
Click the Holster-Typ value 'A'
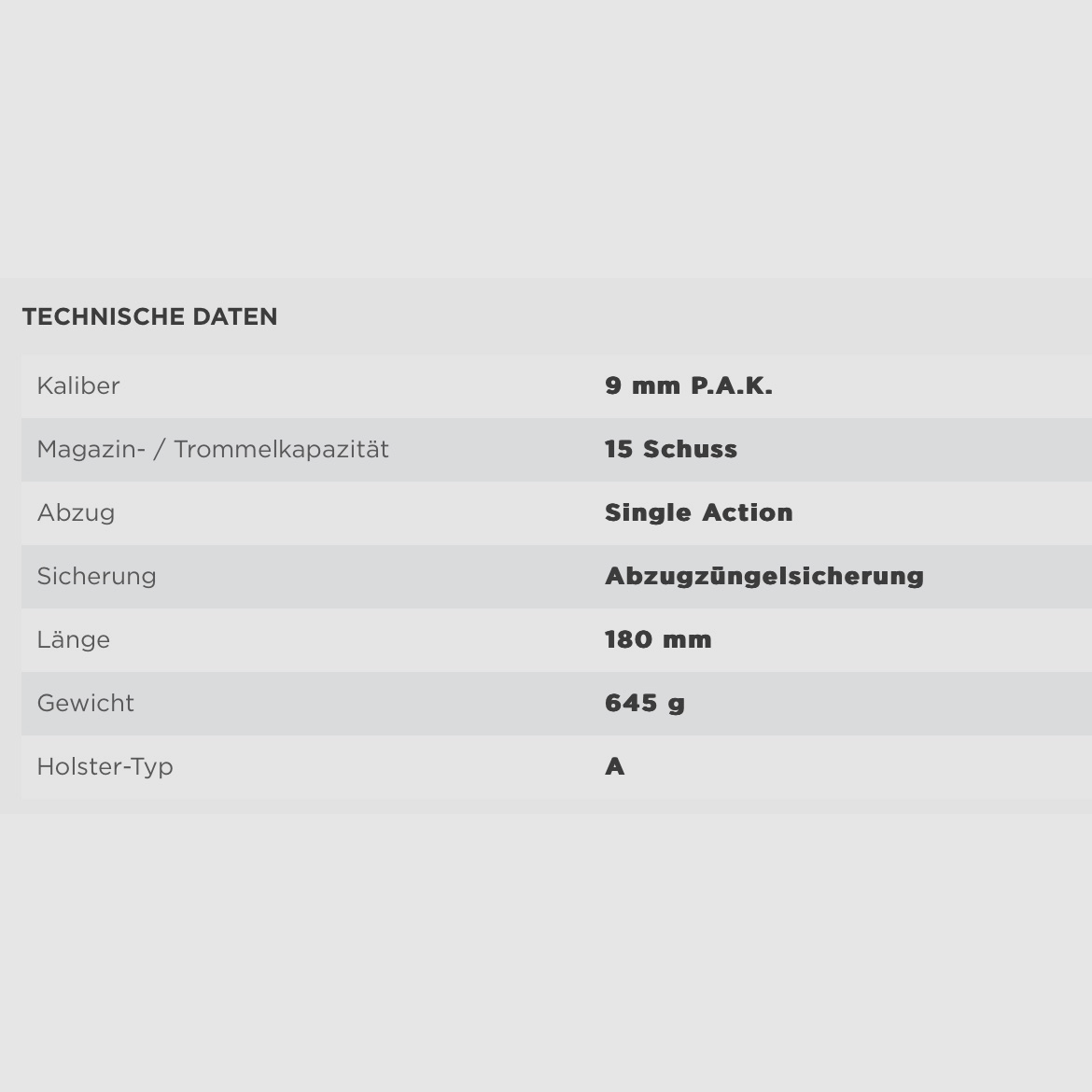point(615,767)
